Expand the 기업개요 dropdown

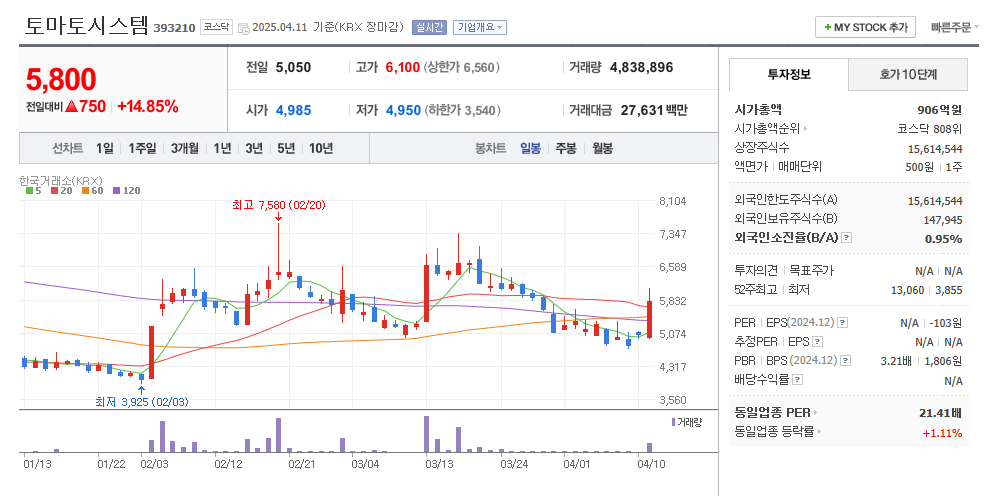[x=480, y=27]
